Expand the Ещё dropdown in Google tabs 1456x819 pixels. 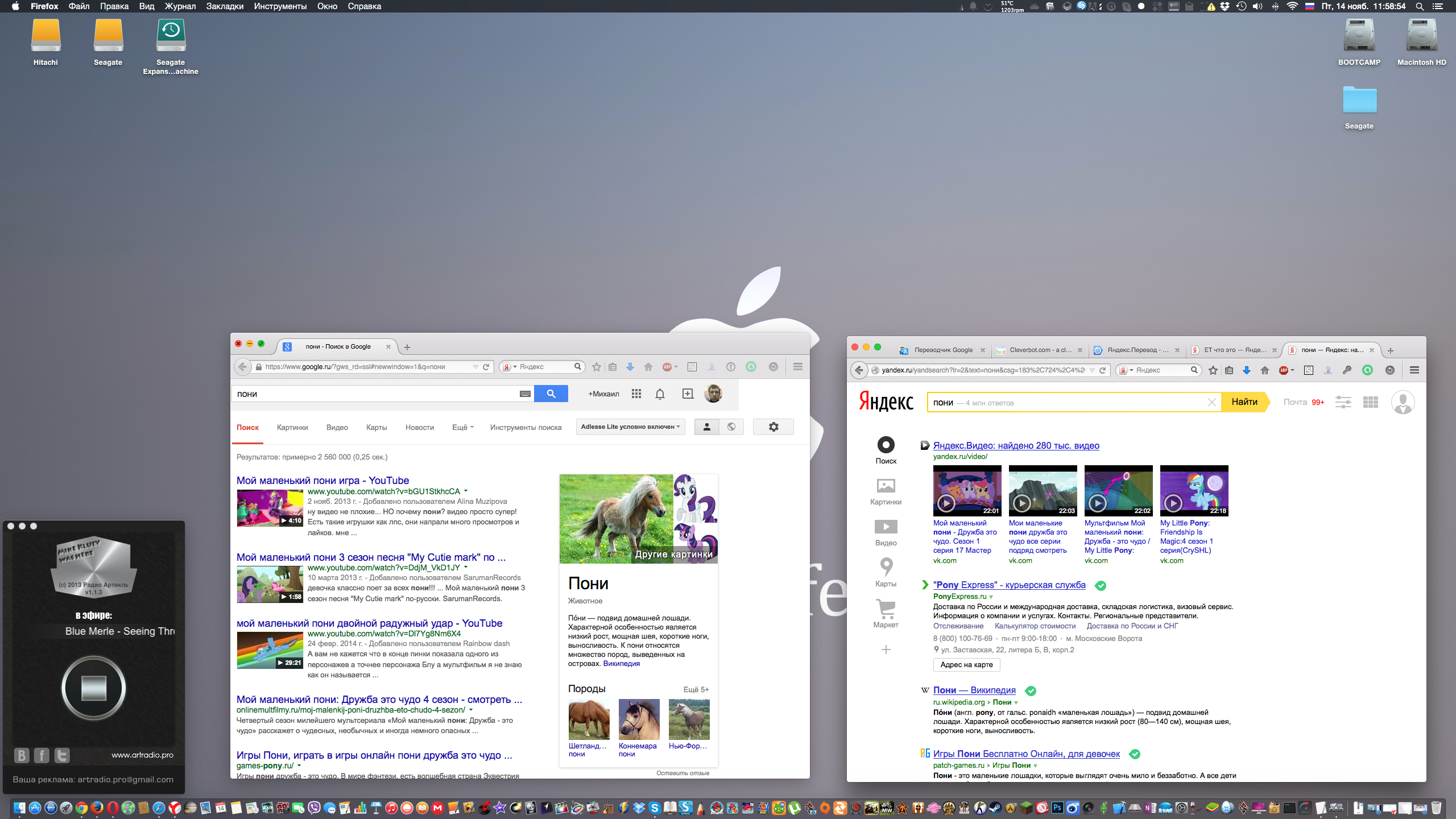tap(463, 427)
